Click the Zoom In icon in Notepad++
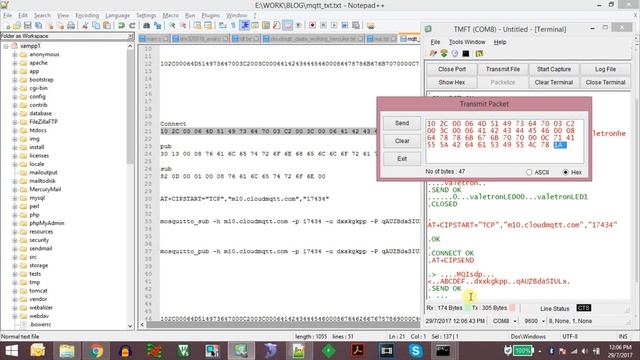640x360 pixels. (x=172, y=25)
